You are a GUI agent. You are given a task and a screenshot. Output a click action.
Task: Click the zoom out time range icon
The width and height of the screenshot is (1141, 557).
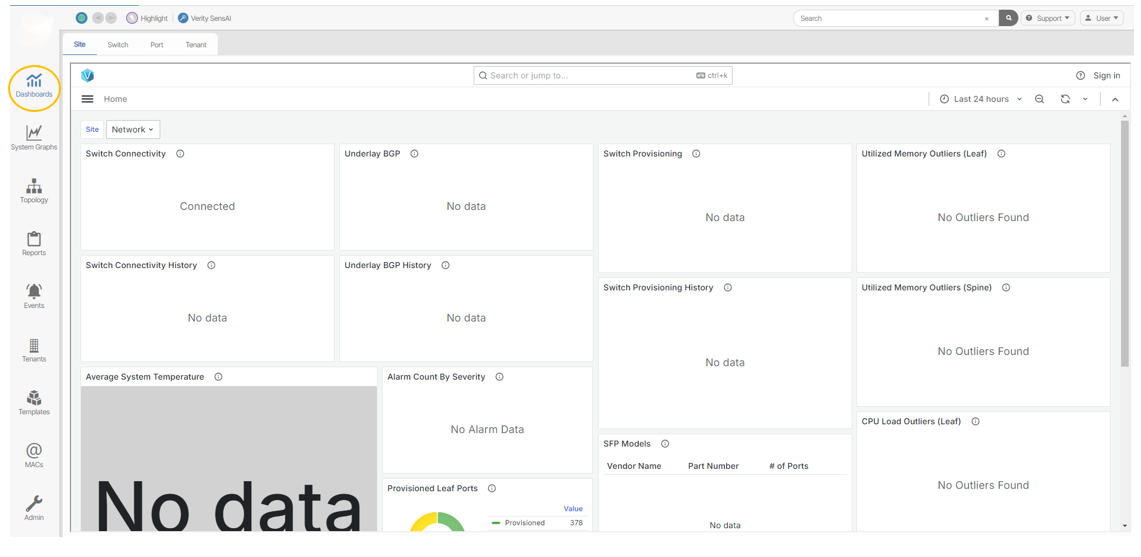click(x=1040, y=99)
